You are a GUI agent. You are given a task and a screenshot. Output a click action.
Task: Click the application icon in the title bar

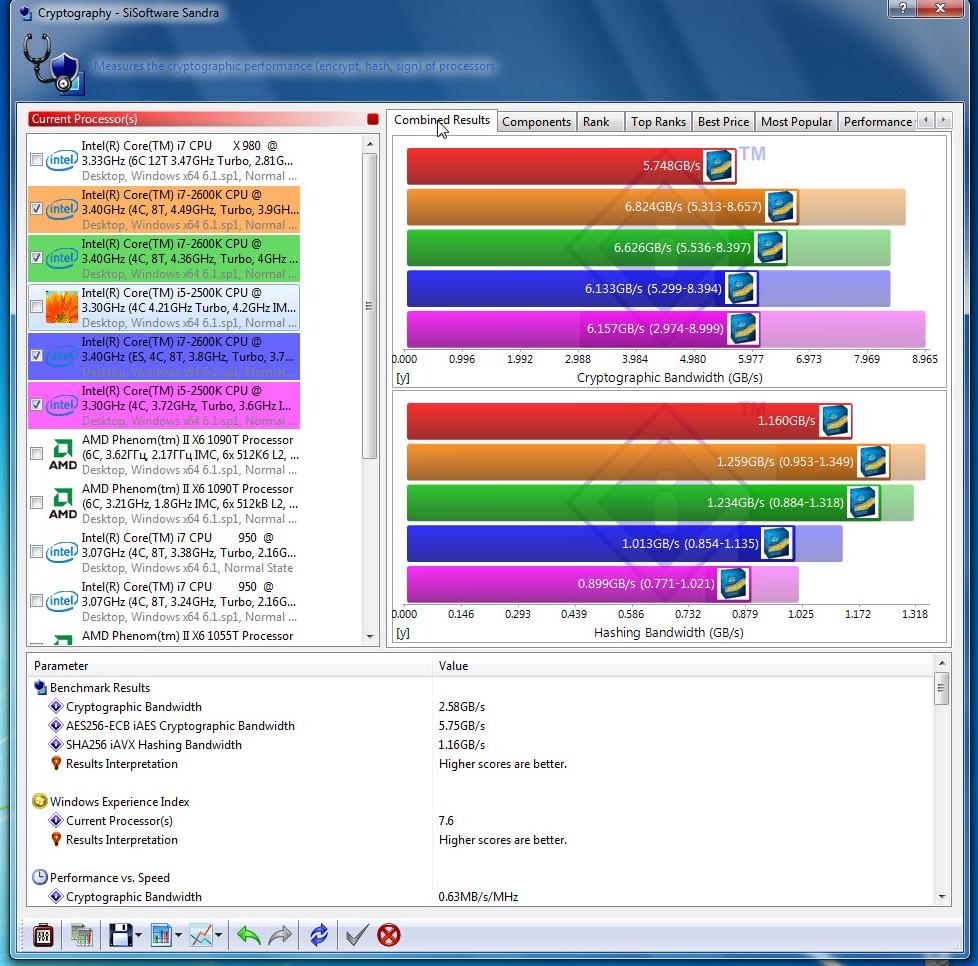[x=26, y=13]
